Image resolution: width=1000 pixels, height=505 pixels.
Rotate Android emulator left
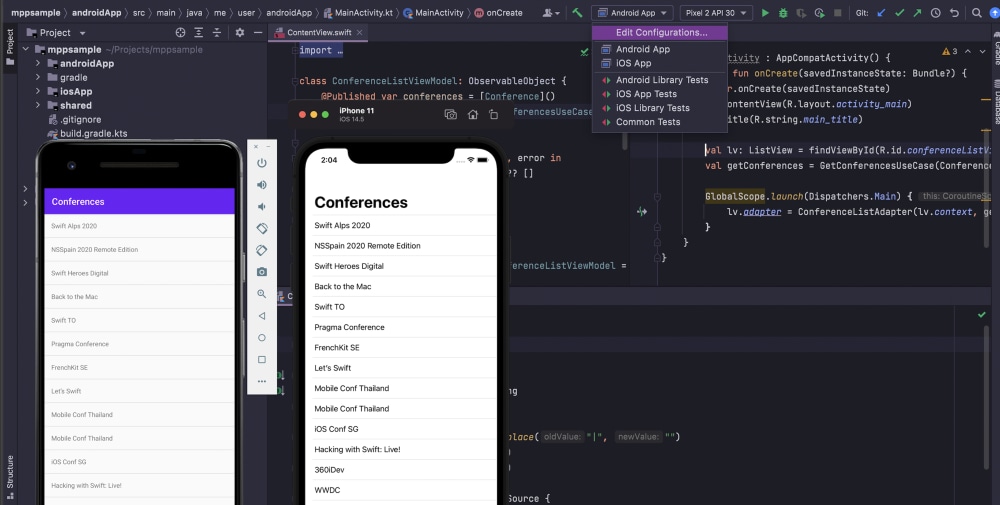click(261, 228)
